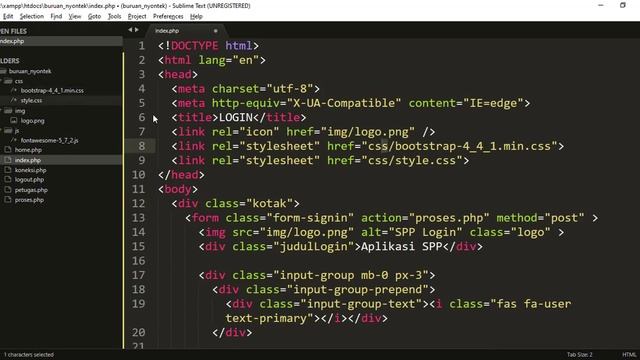The width and height of the screenshot is (640, 360).
Task: Click the file icon beside home.php
Action: pyautogui.click(x=7, y=150)
